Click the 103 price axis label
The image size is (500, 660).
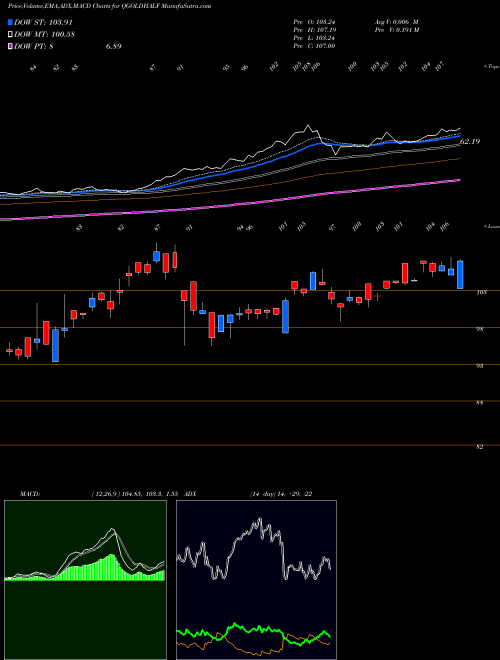[x=479, y=292]
